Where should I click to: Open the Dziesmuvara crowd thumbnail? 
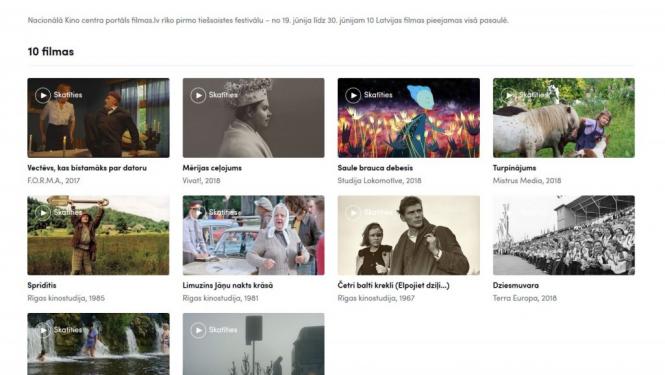tap(564, 235)
